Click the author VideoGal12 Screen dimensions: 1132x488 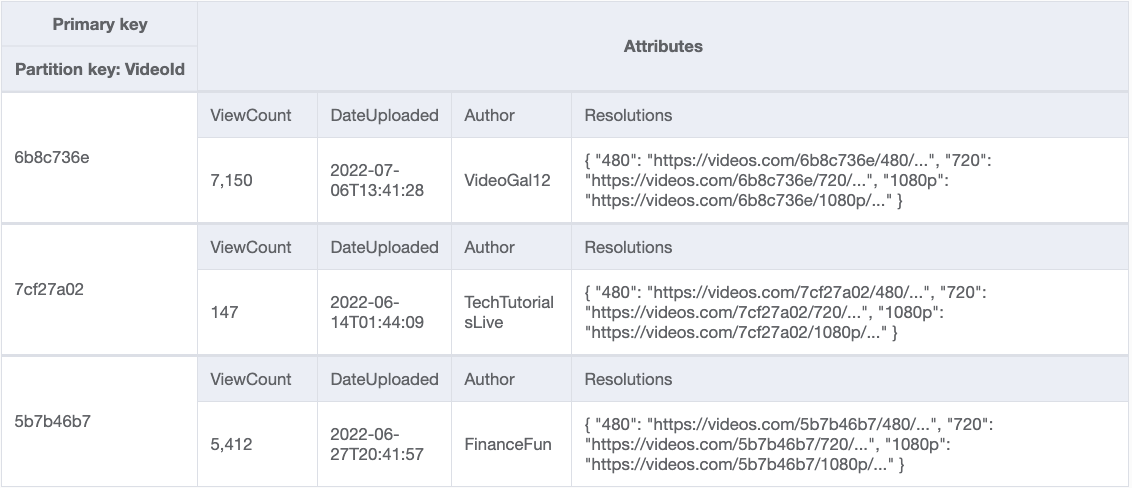pos(507,180)
